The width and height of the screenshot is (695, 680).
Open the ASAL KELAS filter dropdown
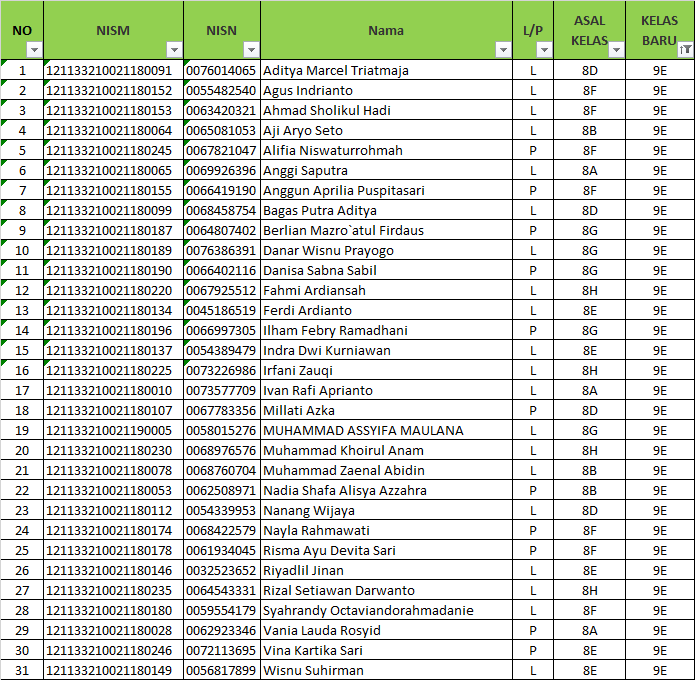click(616, 50)
